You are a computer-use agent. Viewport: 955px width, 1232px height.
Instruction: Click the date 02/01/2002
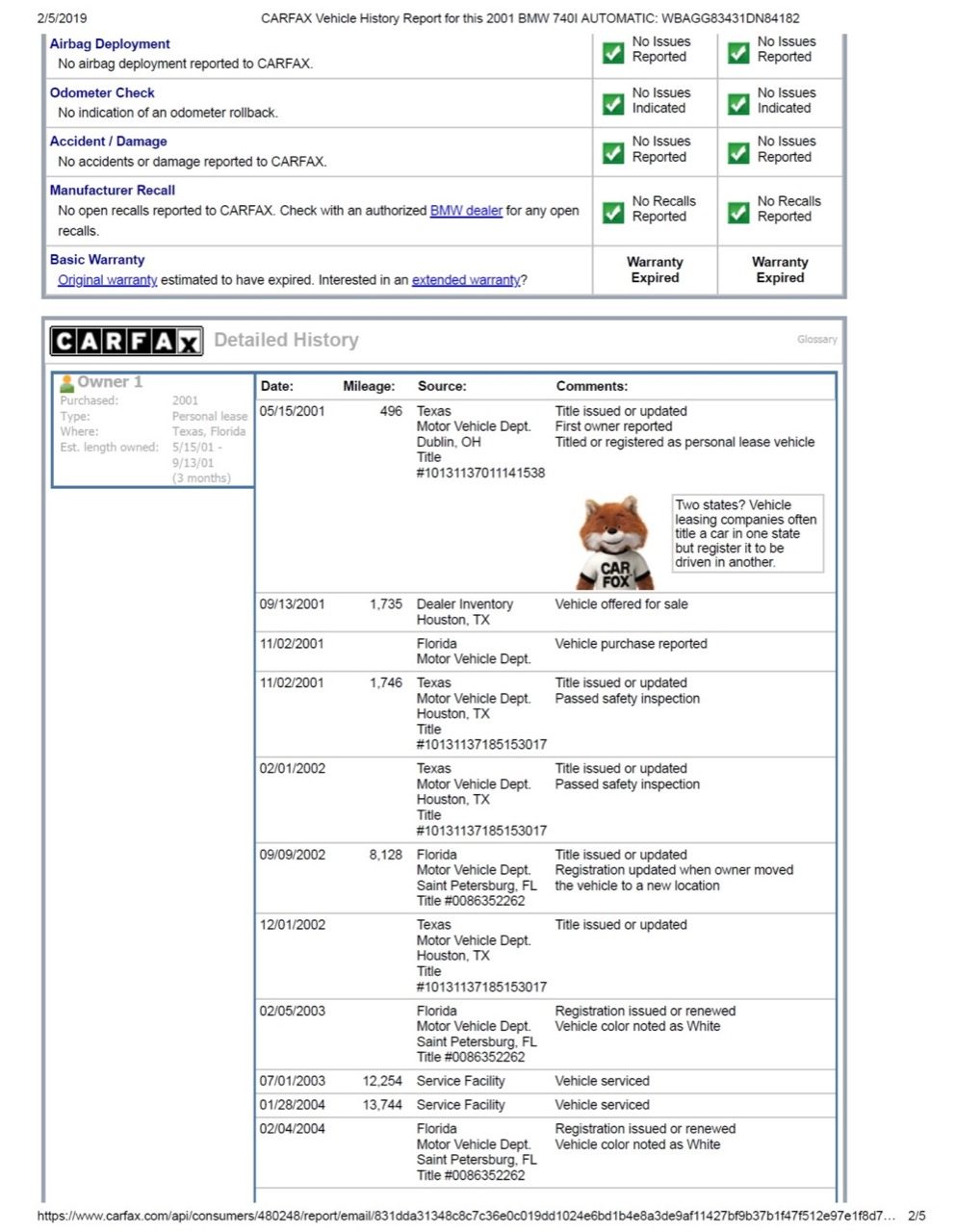pyautogui.click(x=293, y=769)
